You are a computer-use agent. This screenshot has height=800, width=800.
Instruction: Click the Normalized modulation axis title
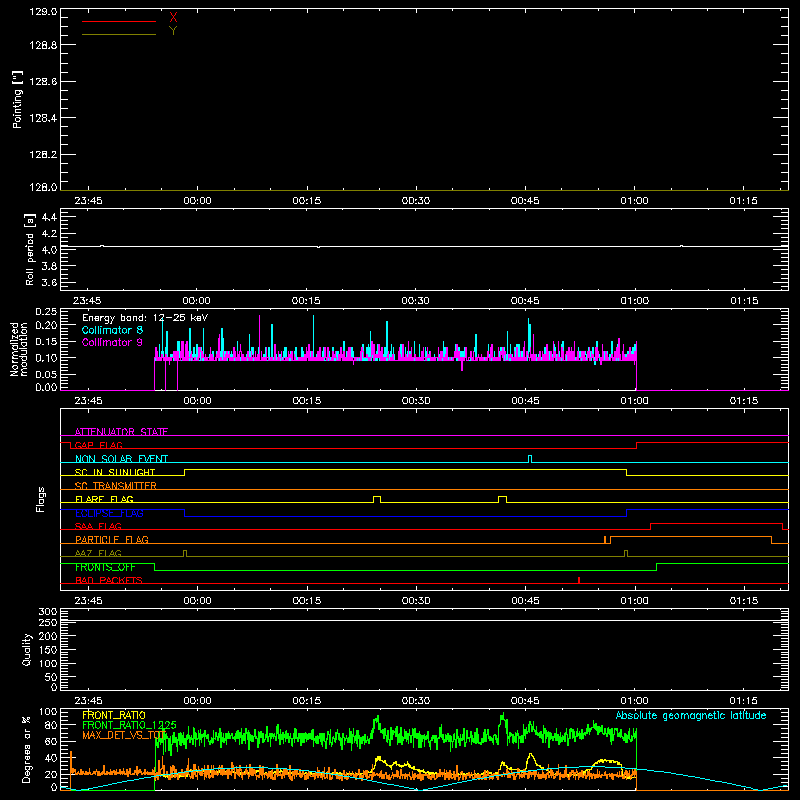19,349
